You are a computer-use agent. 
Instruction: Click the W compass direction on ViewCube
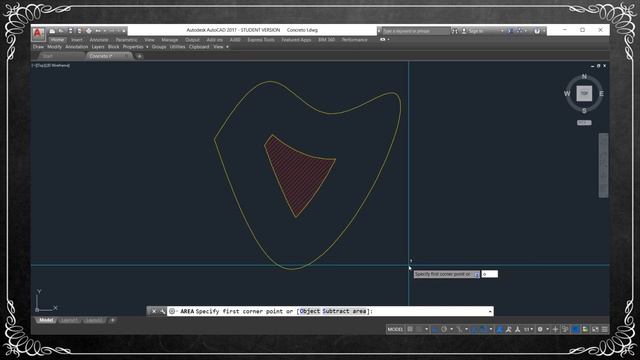[567, 93]
